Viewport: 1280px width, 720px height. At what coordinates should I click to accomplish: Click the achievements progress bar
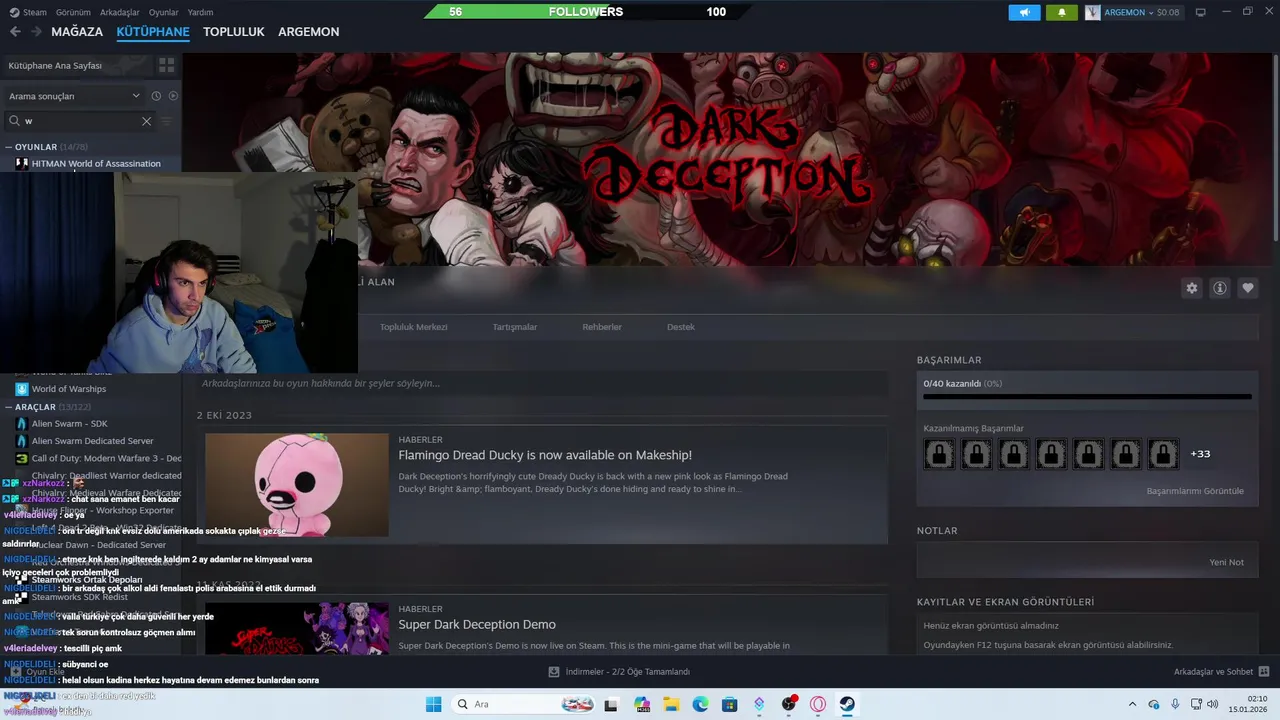1087,397
